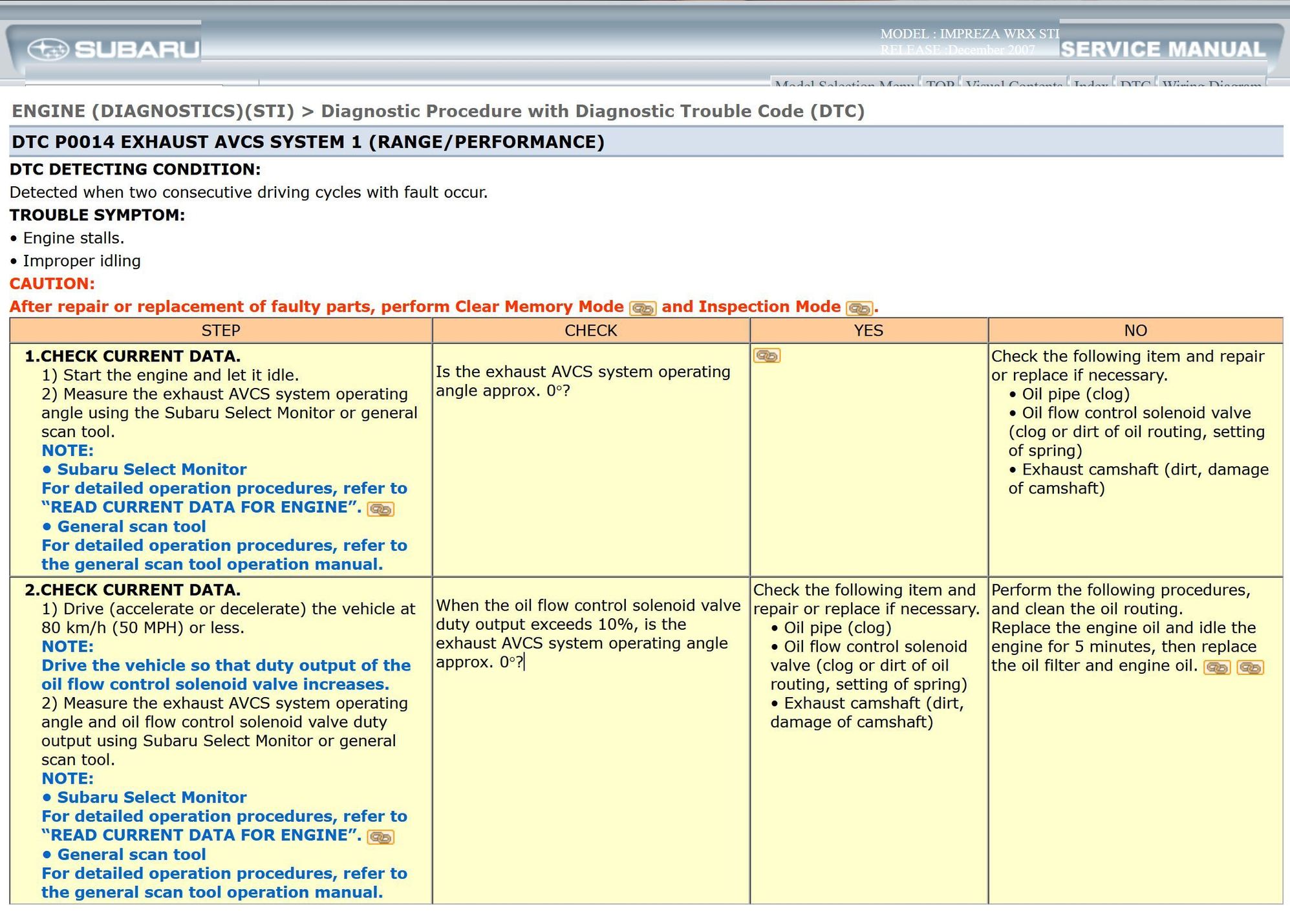Go to the TOP tab
1290x924 pixels.
[x=940, y=83]
